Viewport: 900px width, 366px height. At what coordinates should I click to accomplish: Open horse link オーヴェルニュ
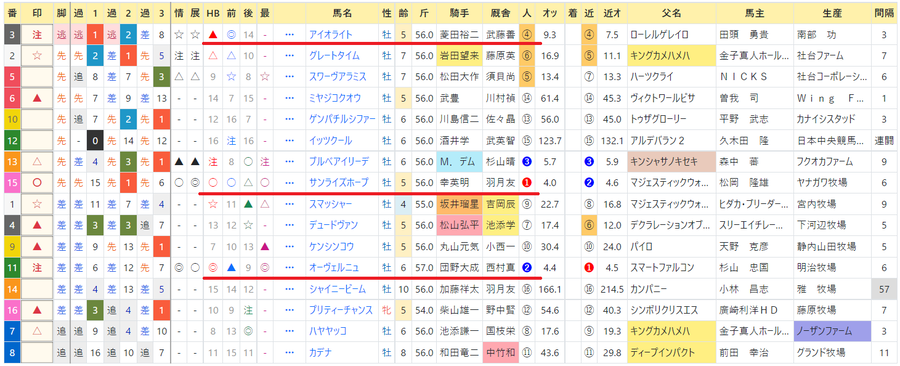pyautogui.click(x=334, y=267)
